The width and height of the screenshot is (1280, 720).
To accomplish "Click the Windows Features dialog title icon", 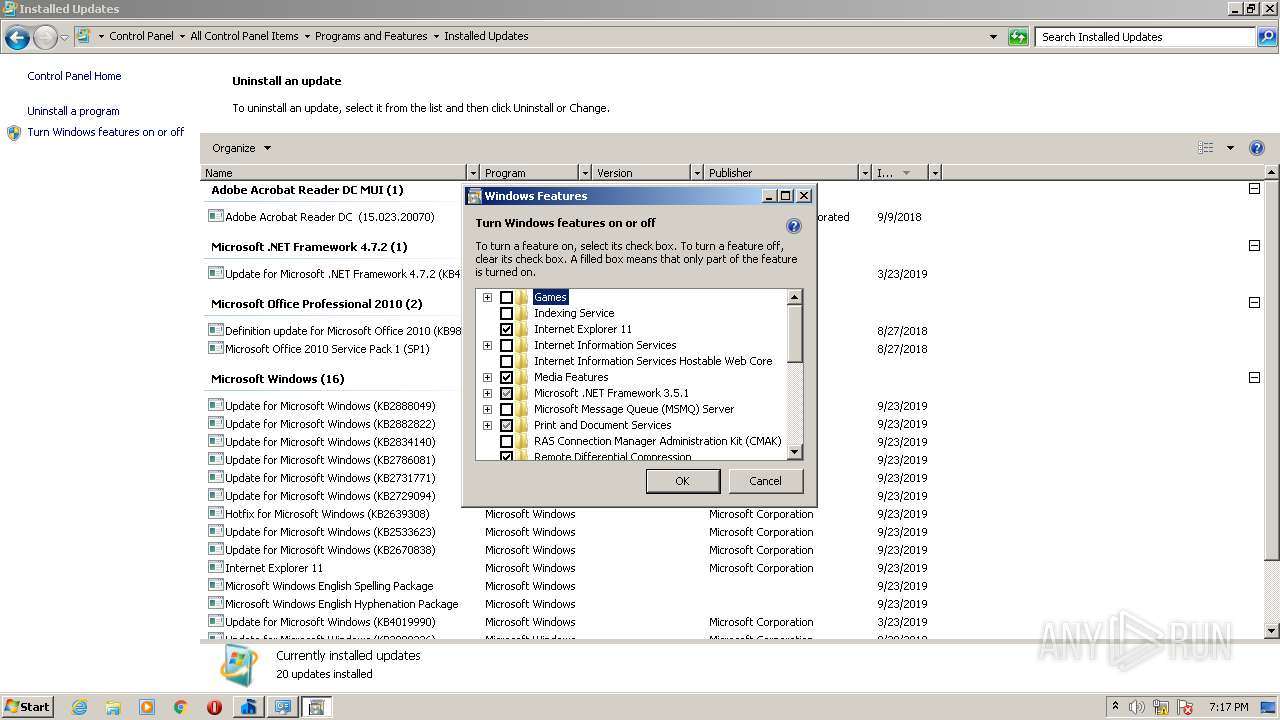I will coord(474,196).
